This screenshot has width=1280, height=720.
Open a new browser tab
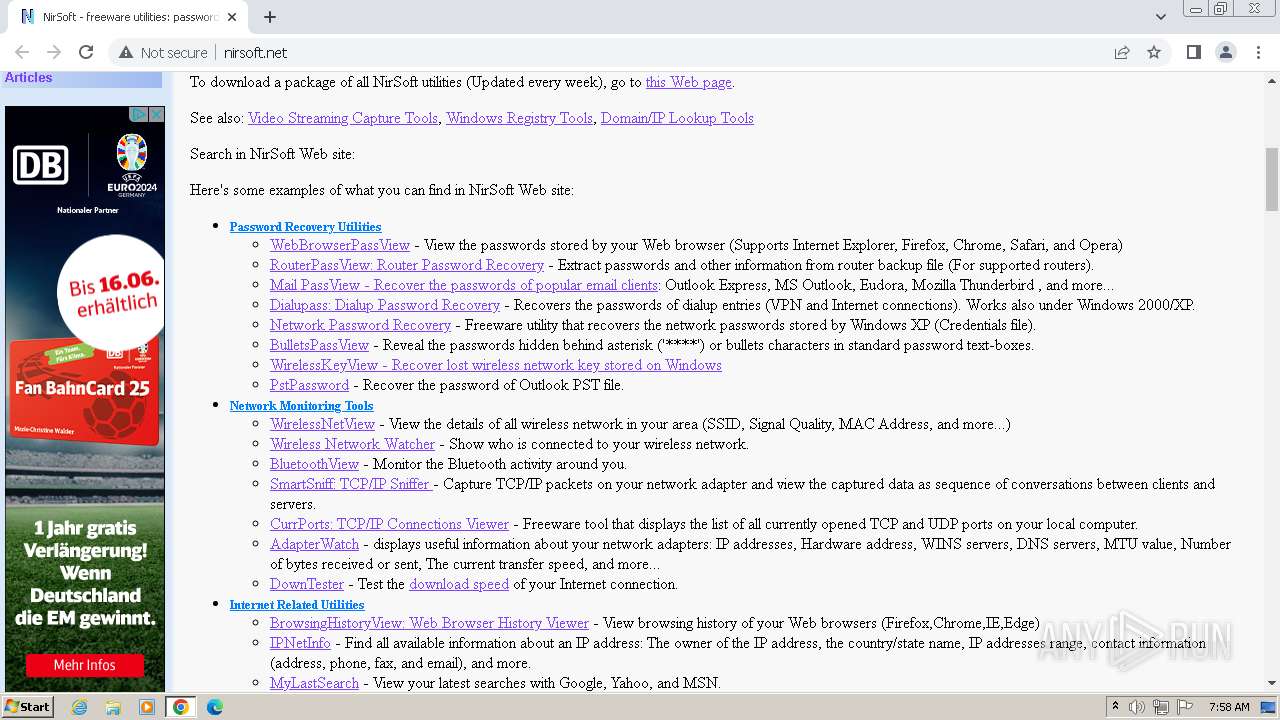[x=270, y=17]
